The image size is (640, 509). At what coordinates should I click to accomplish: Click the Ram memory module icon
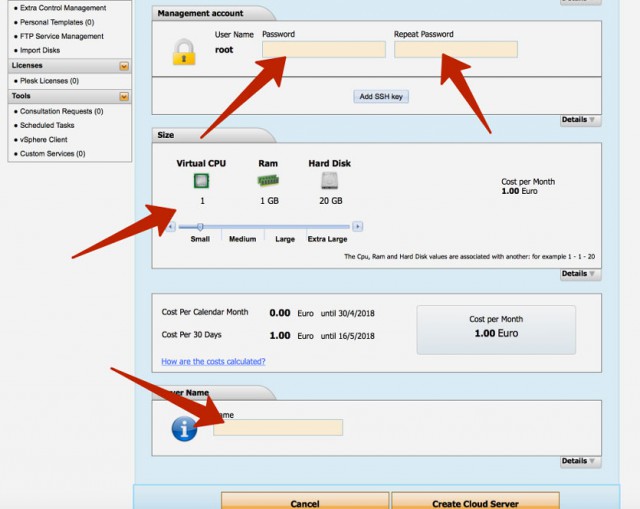(x=268, y=181)
